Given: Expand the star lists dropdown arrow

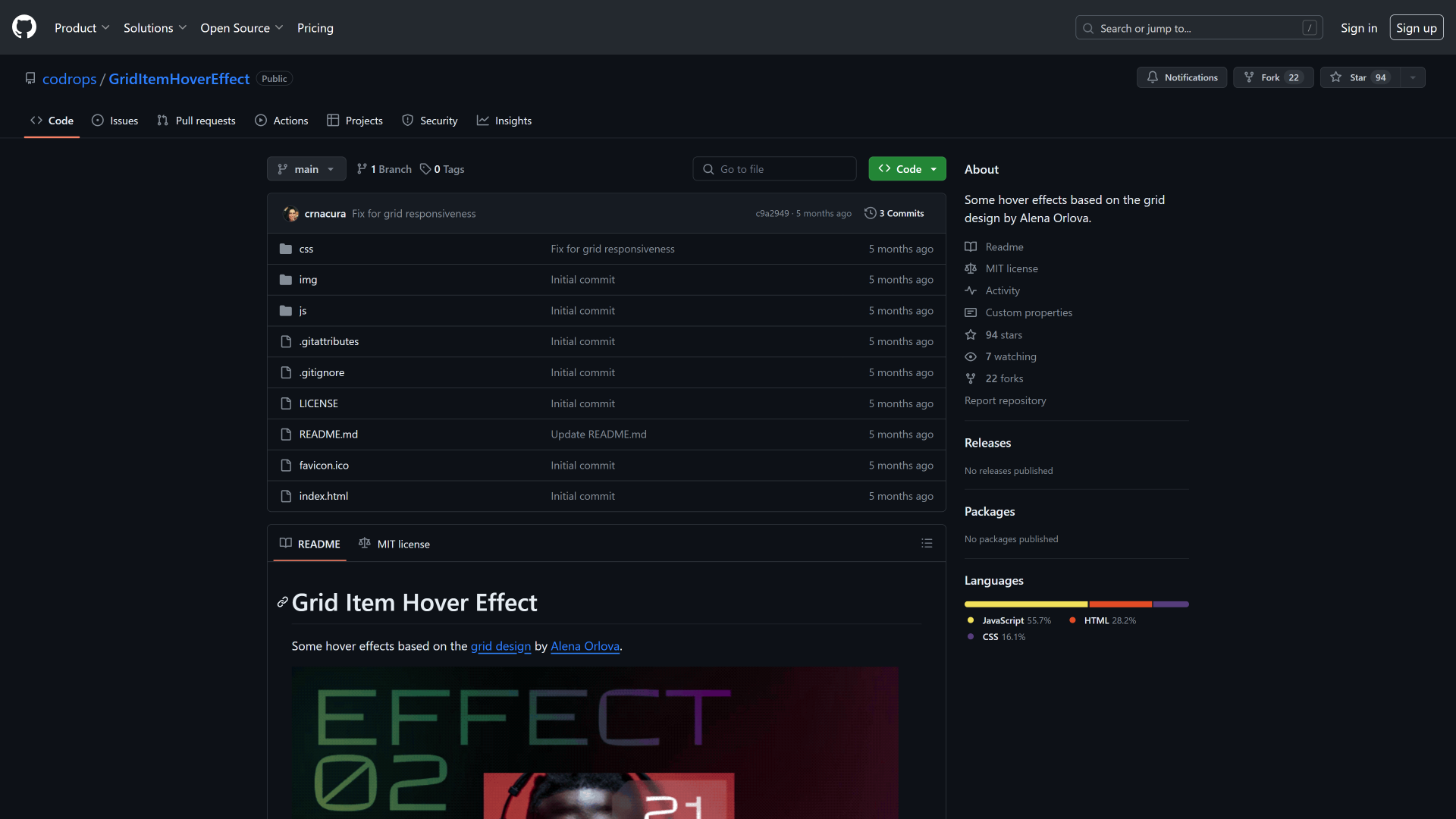Looking at the screenshot, I should click(1413, 77).
